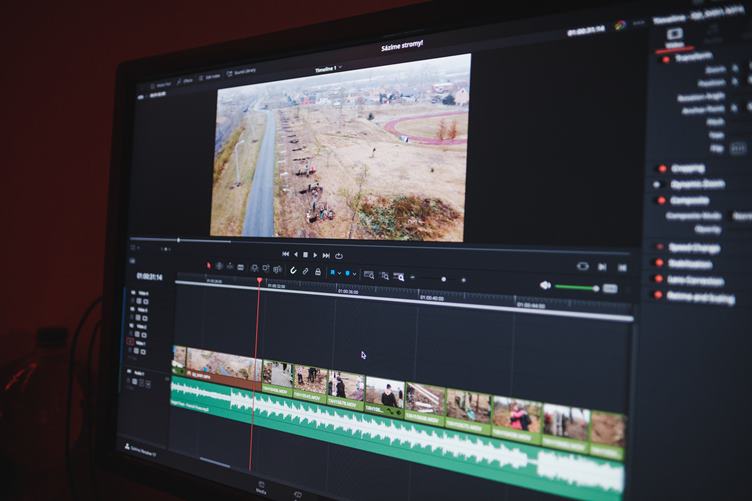Viewport: 752px width, 501px height.
Task: Toggle the Lens Correction section switch
Action: pyautogui.click(x=659, y=279)
